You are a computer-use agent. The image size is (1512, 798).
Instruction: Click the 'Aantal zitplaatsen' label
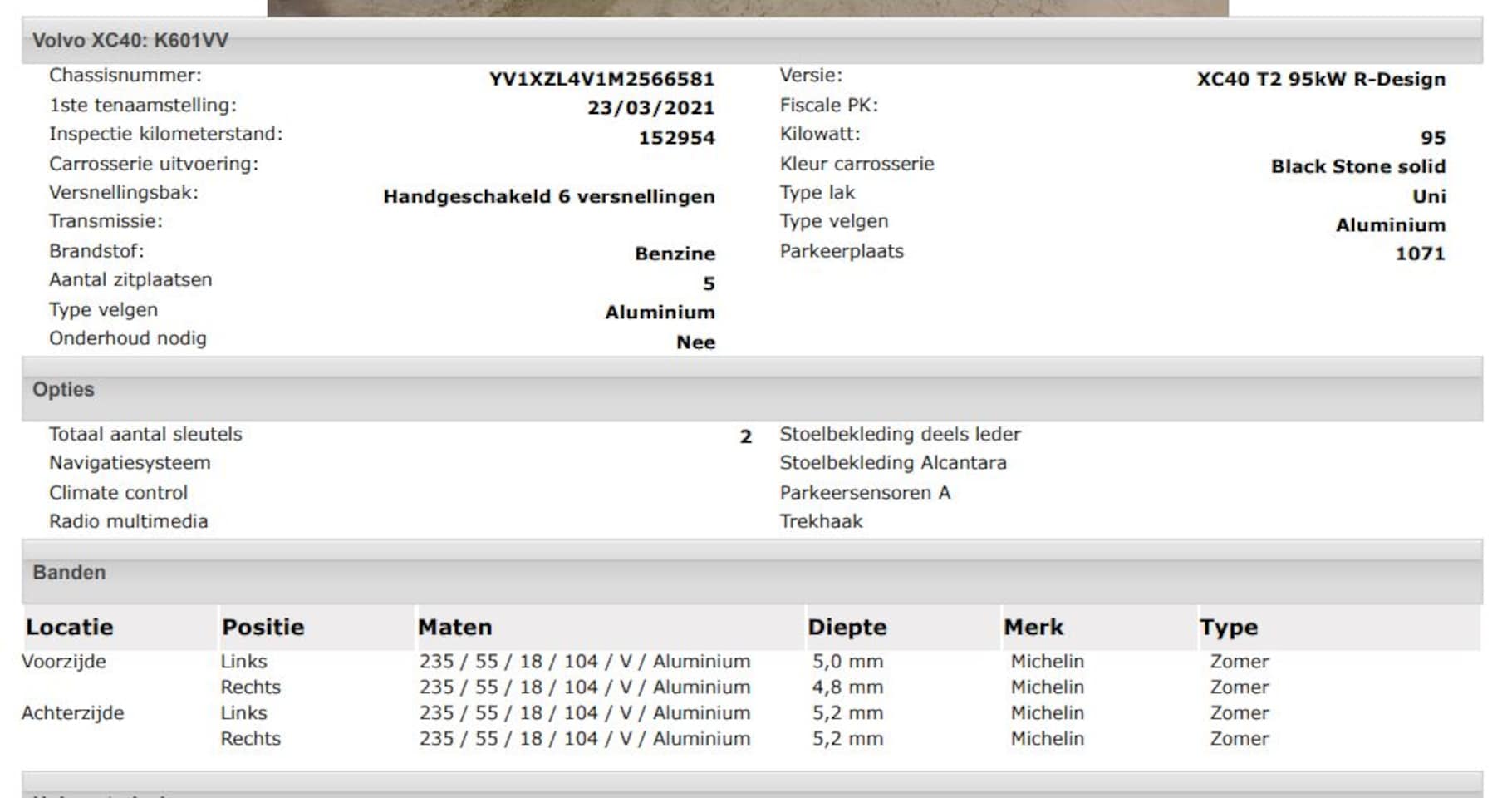130,280
